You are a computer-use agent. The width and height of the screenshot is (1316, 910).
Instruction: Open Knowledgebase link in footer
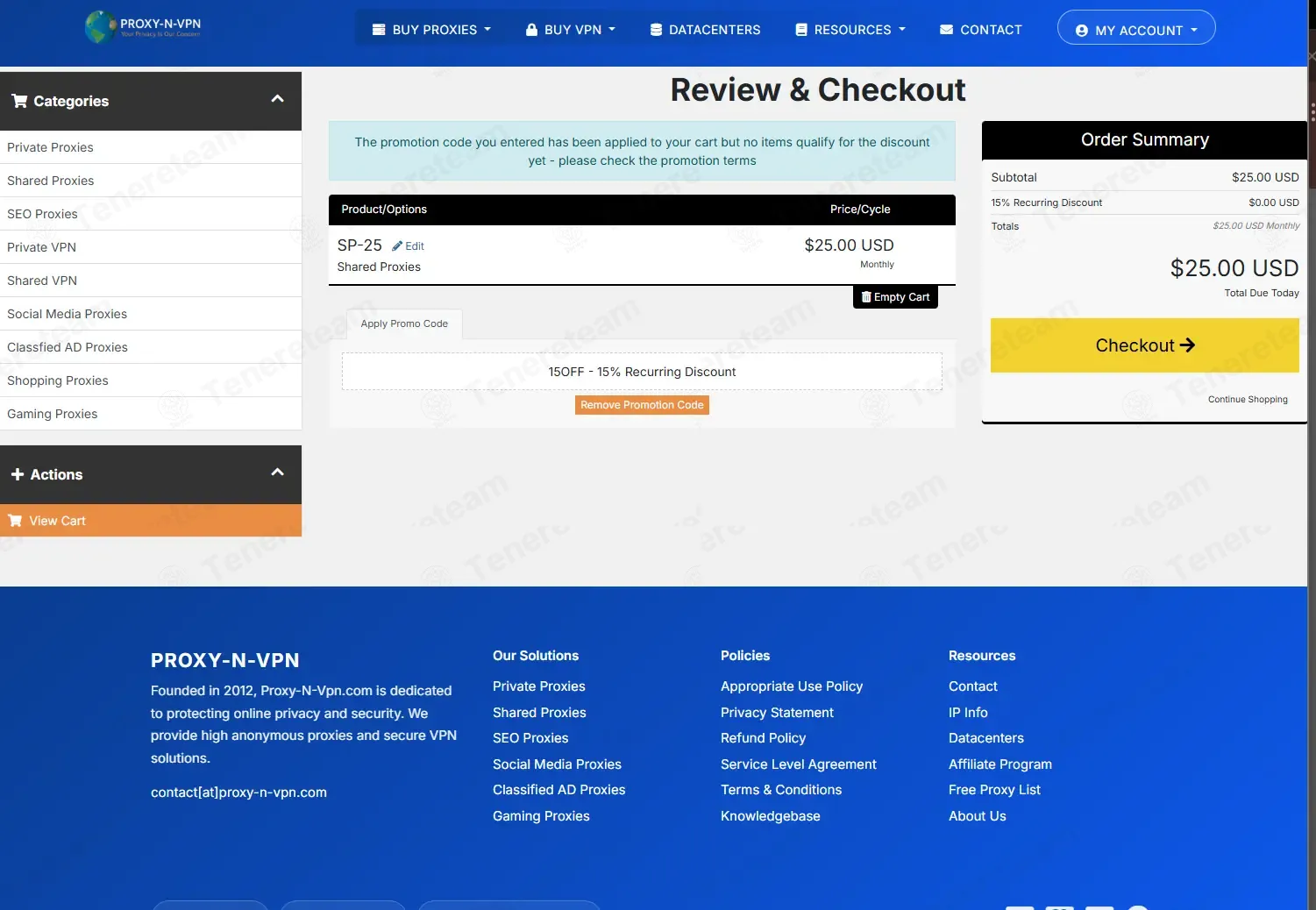coord(771,816)
